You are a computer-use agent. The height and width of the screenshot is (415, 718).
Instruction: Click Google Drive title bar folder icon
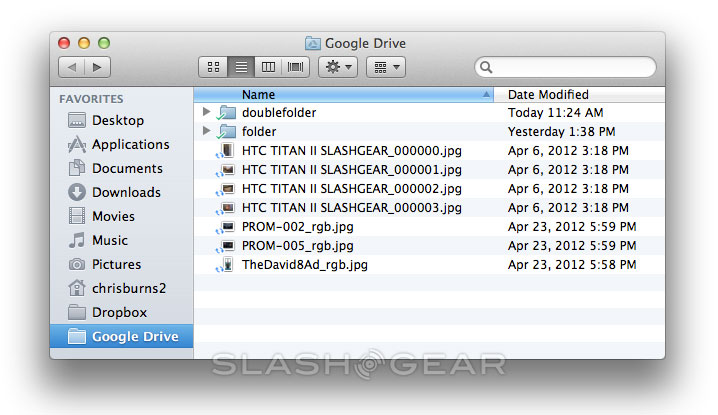[x=313, y=43]
